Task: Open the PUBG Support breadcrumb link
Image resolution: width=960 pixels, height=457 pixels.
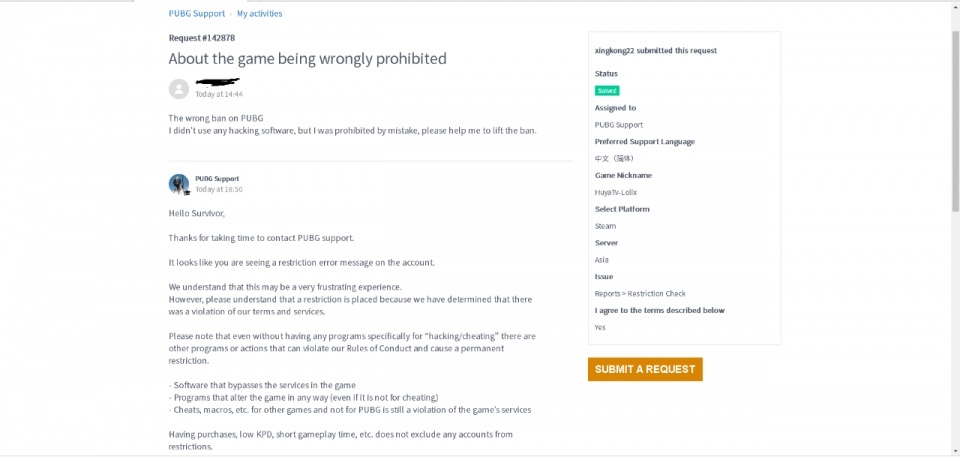Action: (196, 14)
